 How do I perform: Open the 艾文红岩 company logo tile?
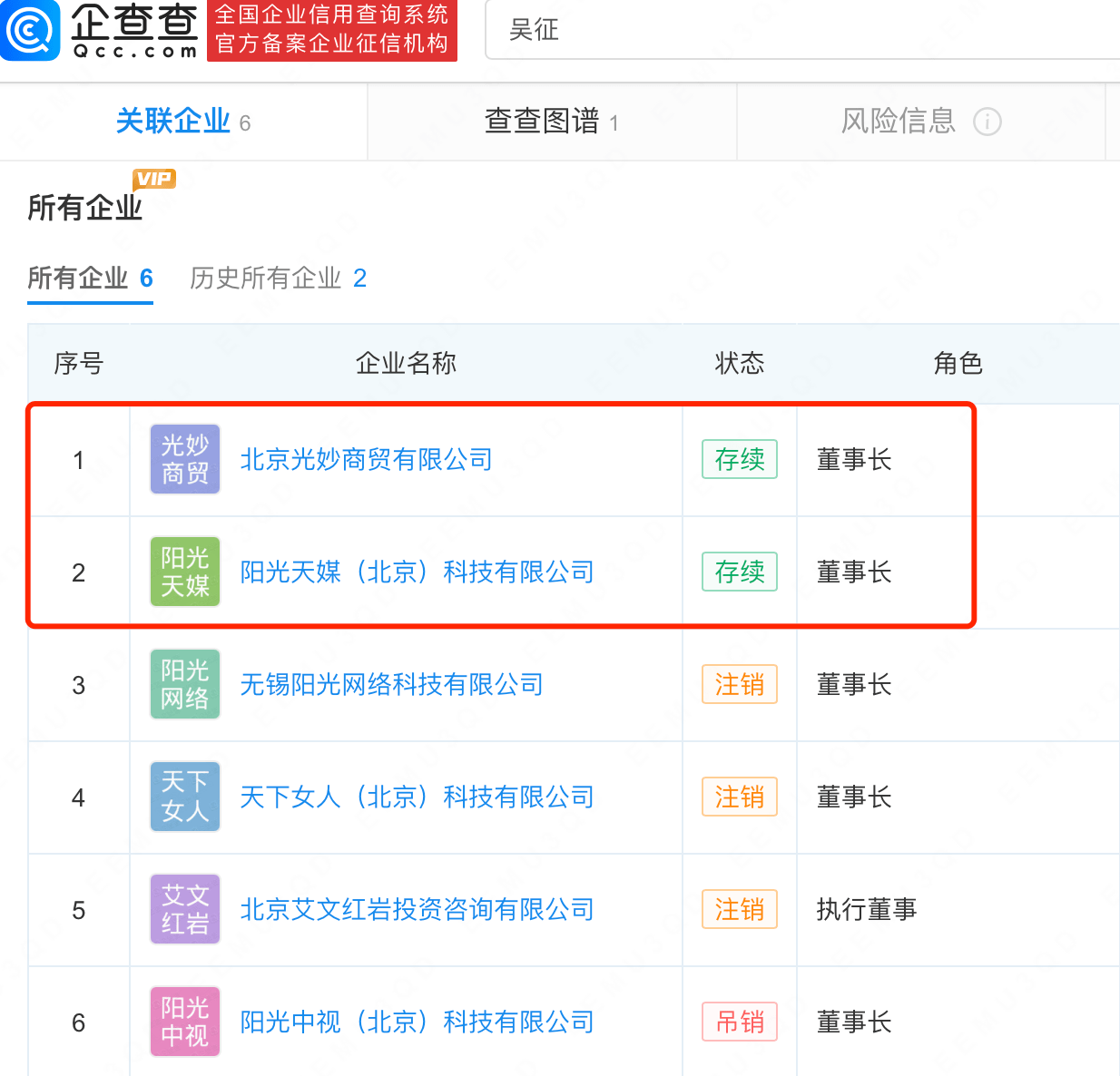(185, 909)
